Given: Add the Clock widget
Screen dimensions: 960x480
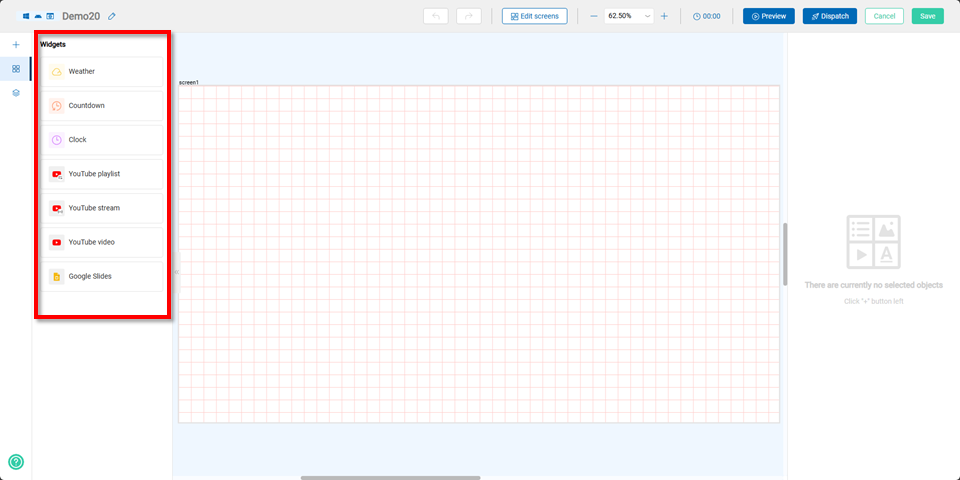Looking at the screenshot, I should pyautogui.click(x=102, y=140).
